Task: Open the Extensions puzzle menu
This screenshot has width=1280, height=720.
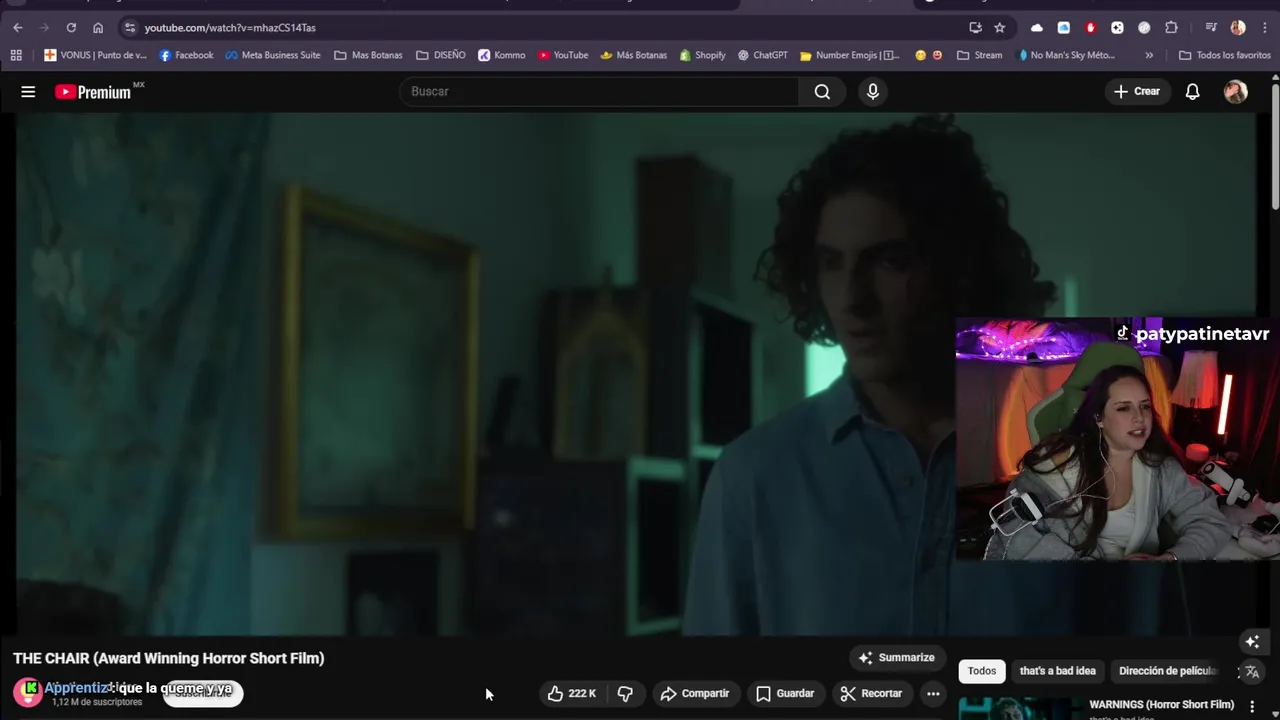Action: [x=1171, y=27]
